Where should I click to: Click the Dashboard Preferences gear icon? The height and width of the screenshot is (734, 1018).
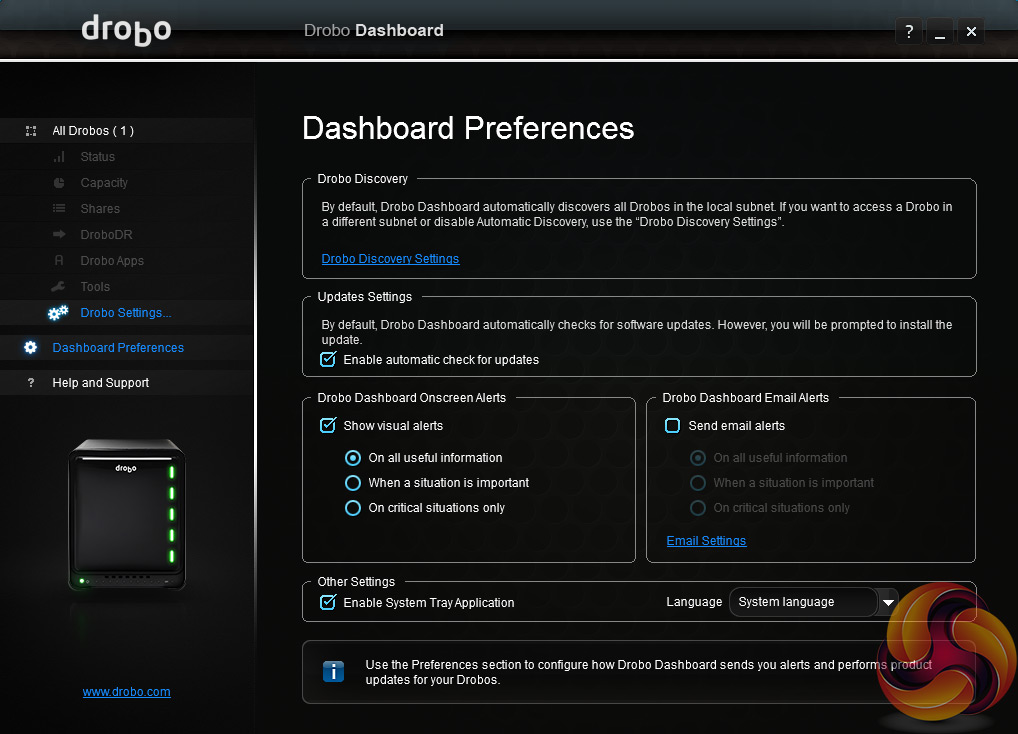(x=31, y=348)
